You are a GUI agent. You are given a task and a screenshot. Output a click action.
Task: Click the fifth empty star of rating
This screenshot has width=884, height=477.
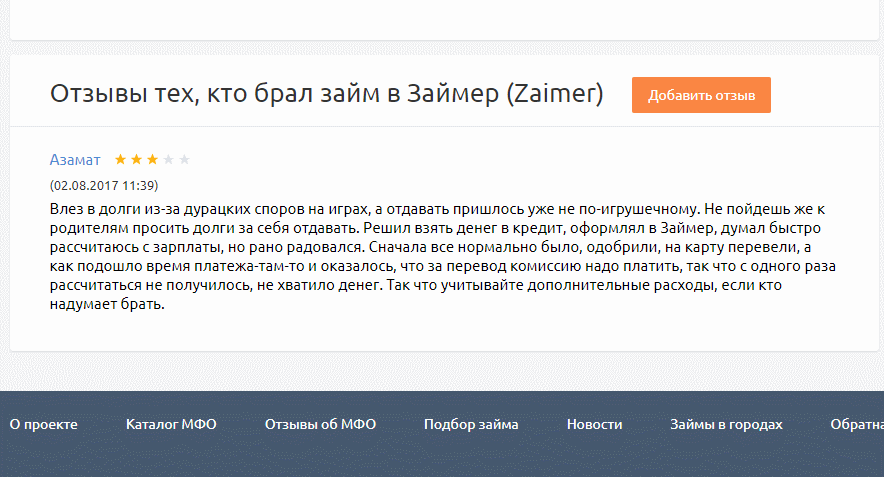pos(184,160)
